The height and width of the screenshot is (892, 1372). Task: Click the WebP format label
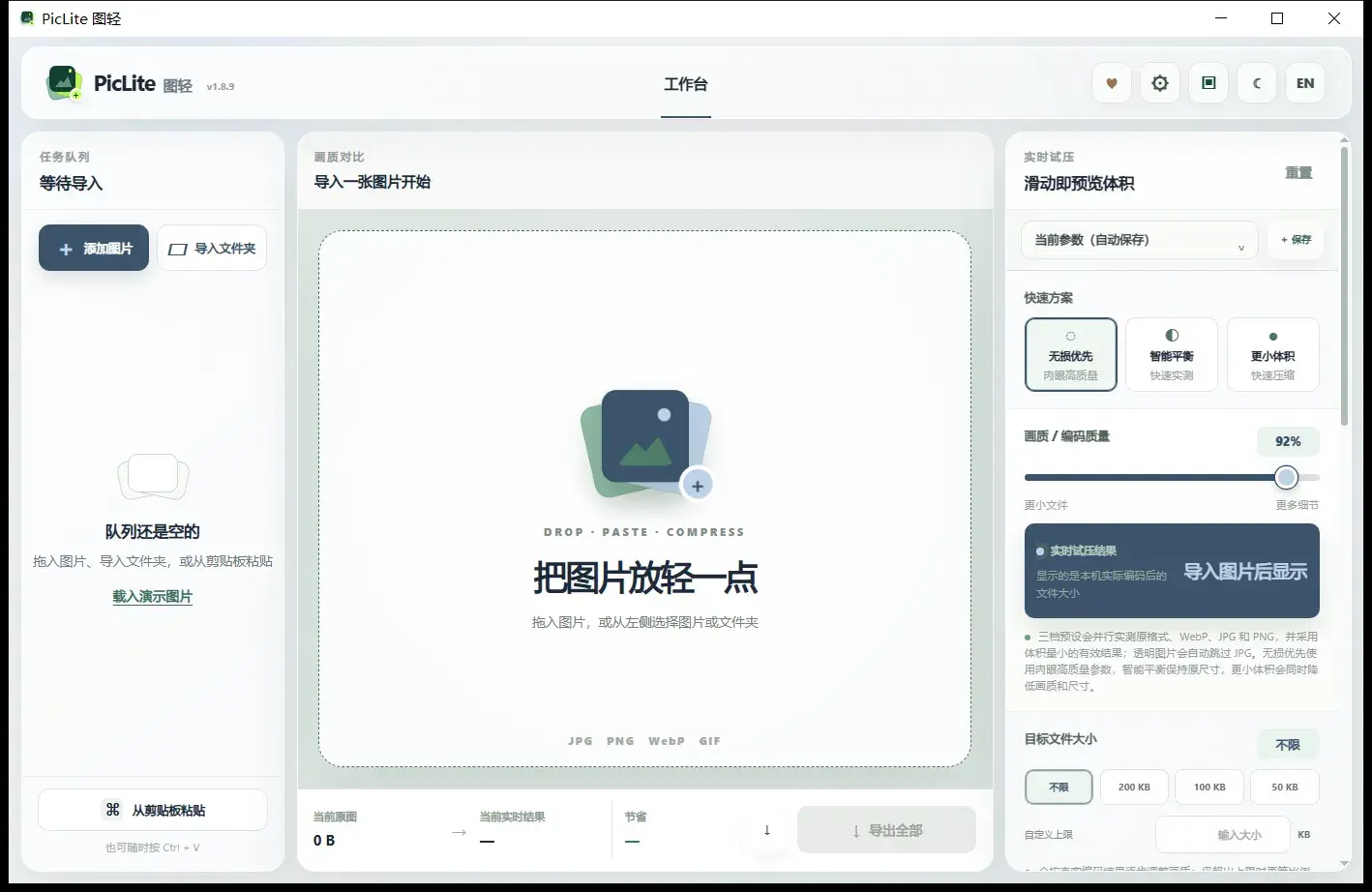667,741
